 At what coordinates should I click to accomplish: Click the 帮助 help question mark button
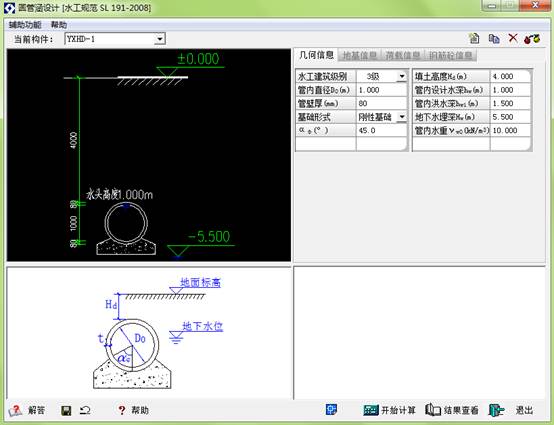(133, 410)
